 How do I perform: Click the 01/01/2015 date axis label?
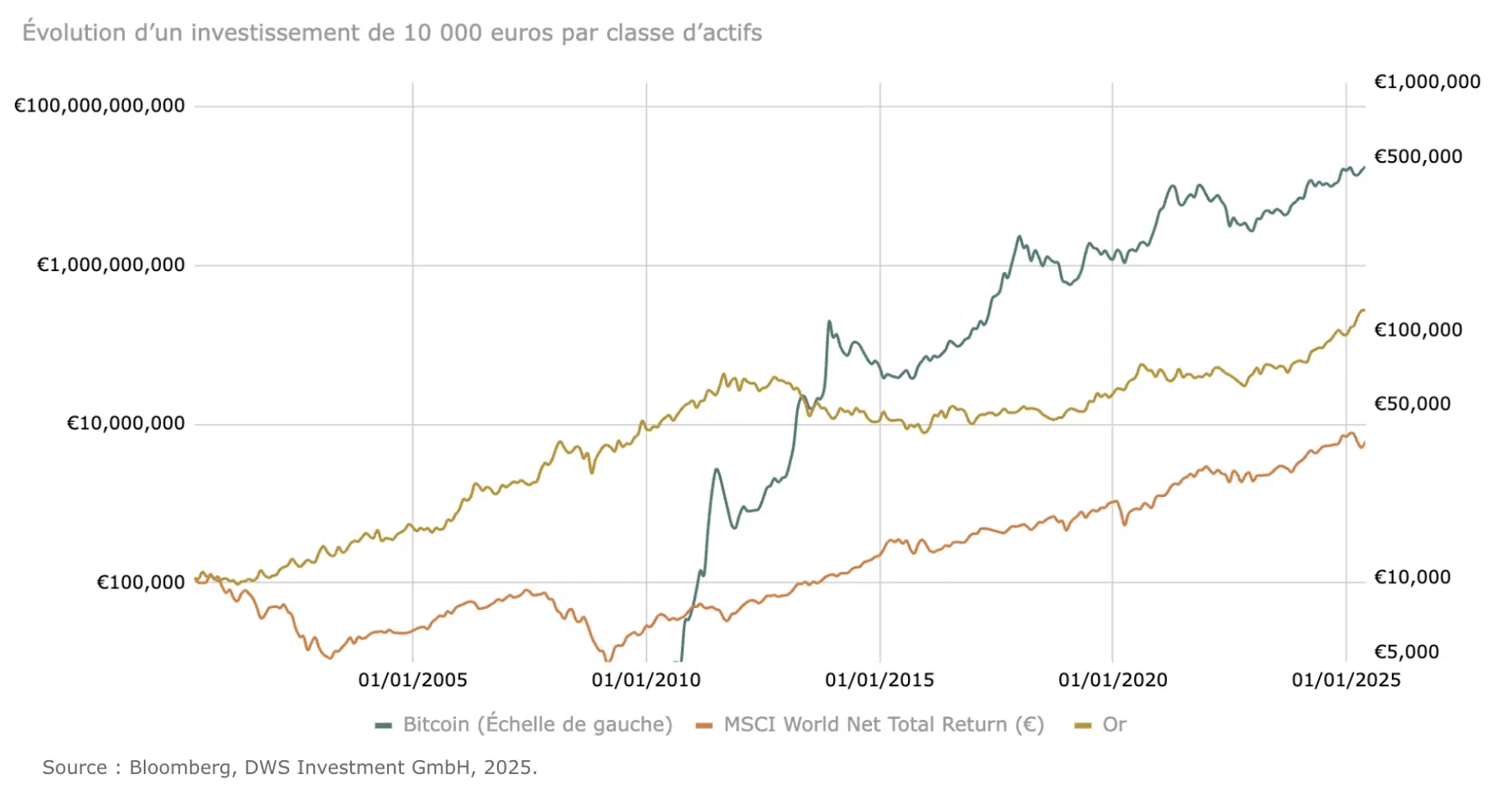[879, 680]
